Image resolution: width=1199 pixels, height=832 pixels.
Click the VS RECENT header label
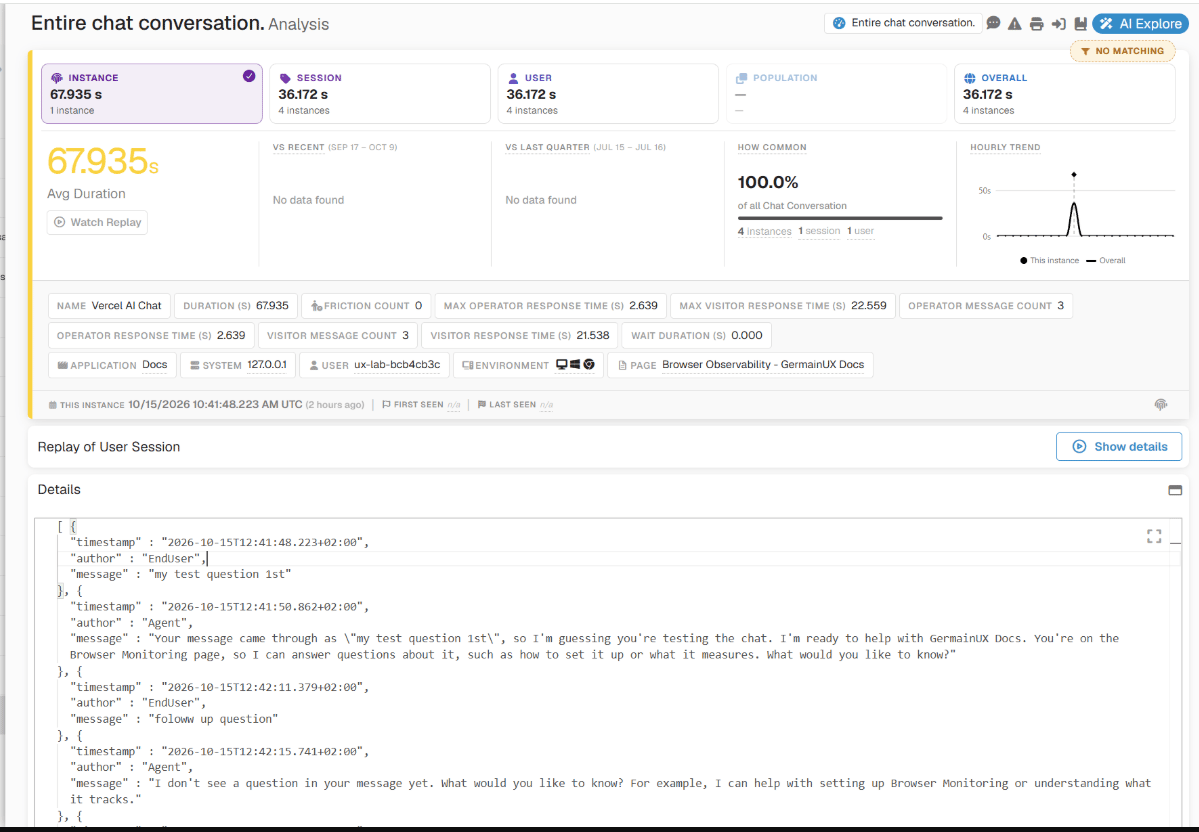tap(298, 147)
